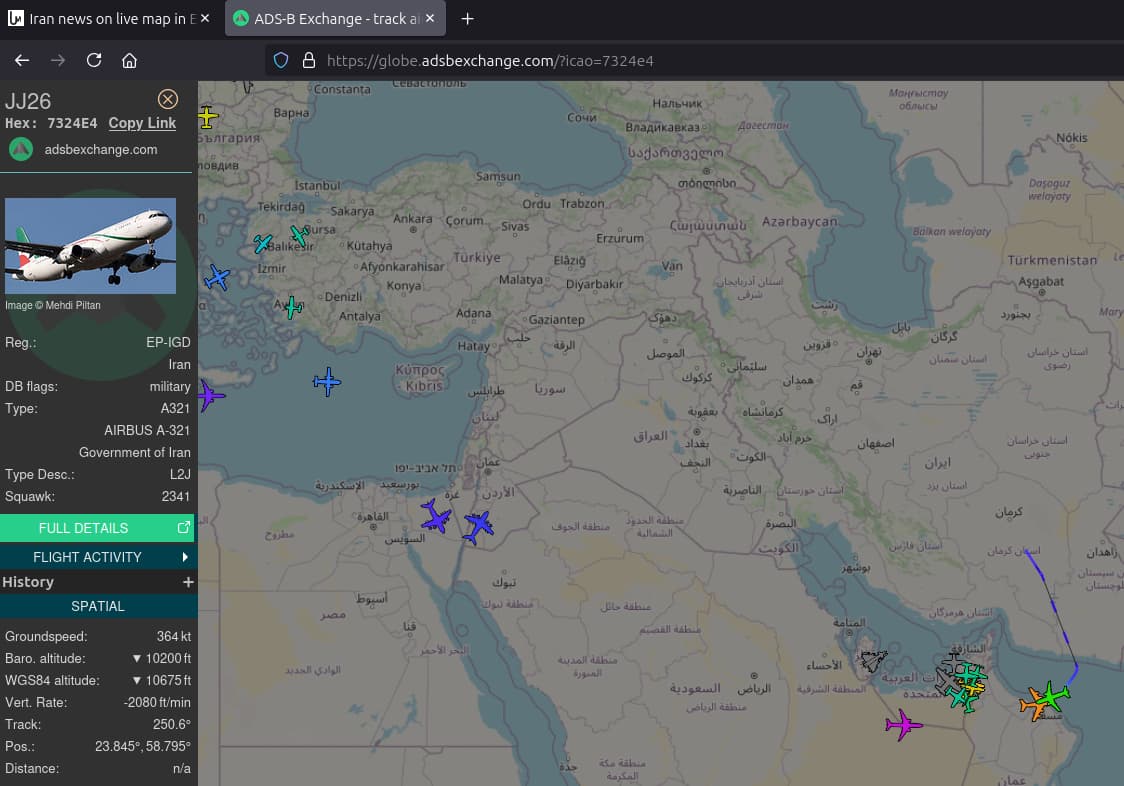Image resolution: width=1124 pixels, height=786 pixels.
Task: Close the Iran news live map tab
Action: tap(205, 19)
